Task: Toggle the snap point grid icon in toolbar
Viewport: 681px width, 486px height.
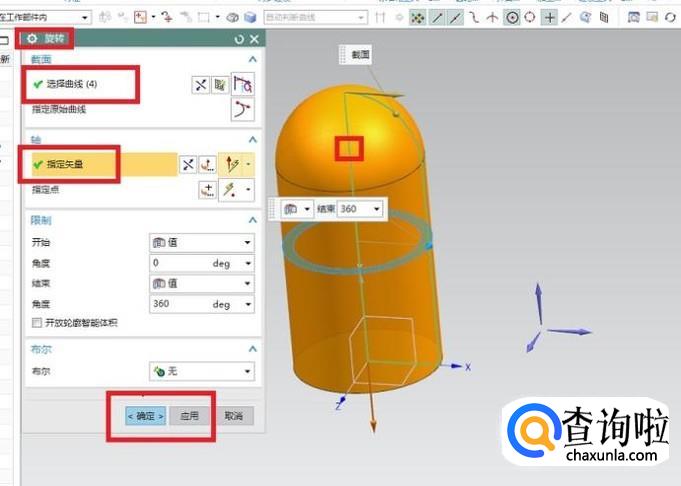Action: (x=417, y=18)
